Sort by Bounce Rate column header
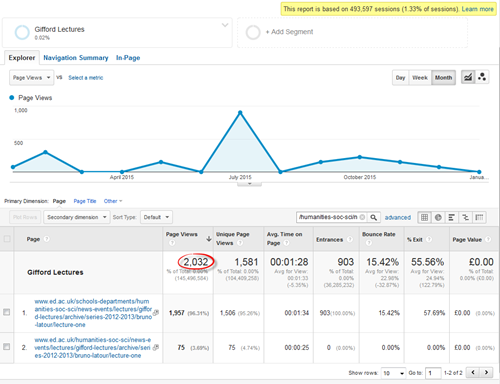 pos(379,234)
